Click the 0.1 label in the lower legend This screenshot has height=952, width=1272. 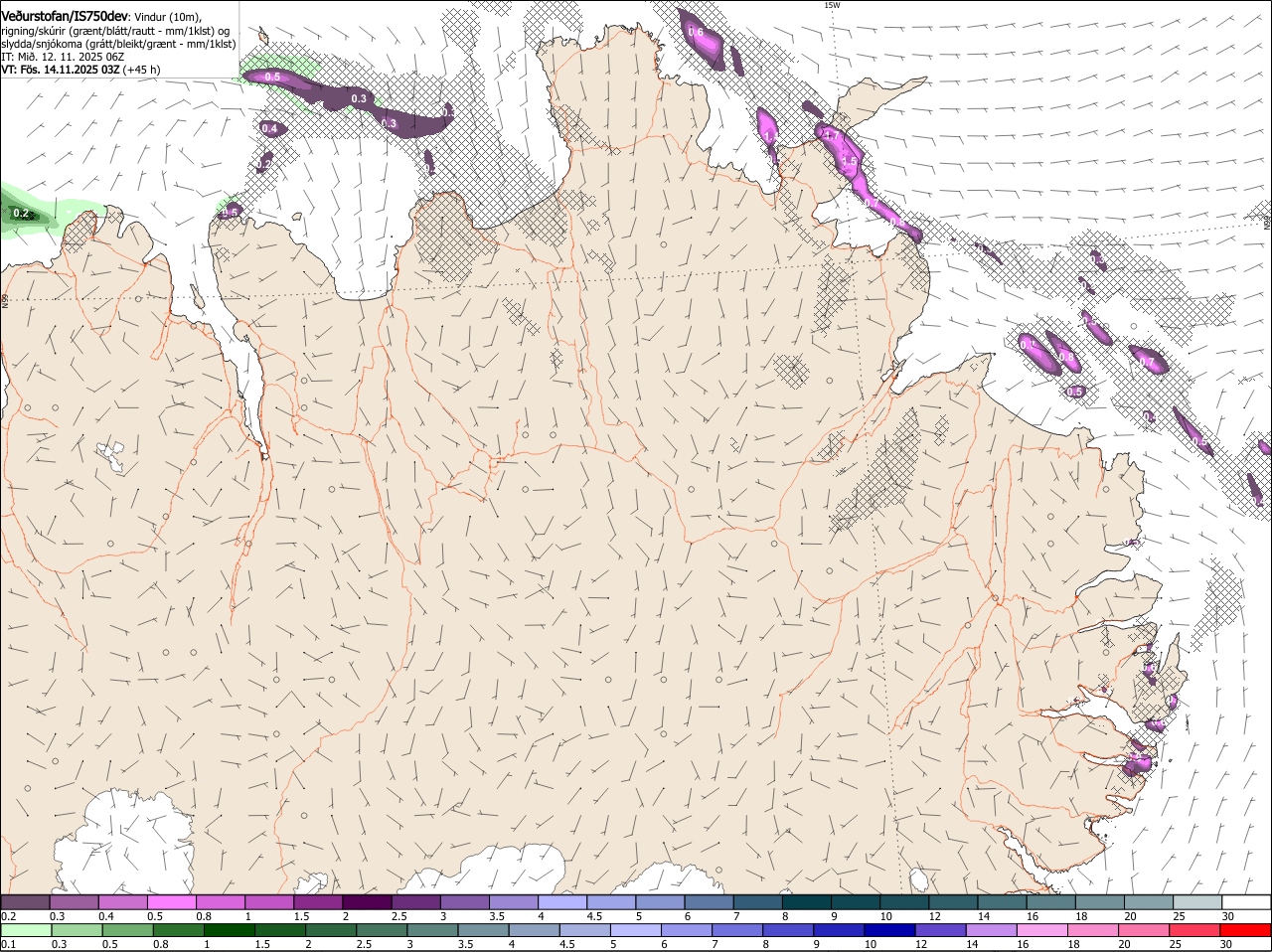click(8, 944)
